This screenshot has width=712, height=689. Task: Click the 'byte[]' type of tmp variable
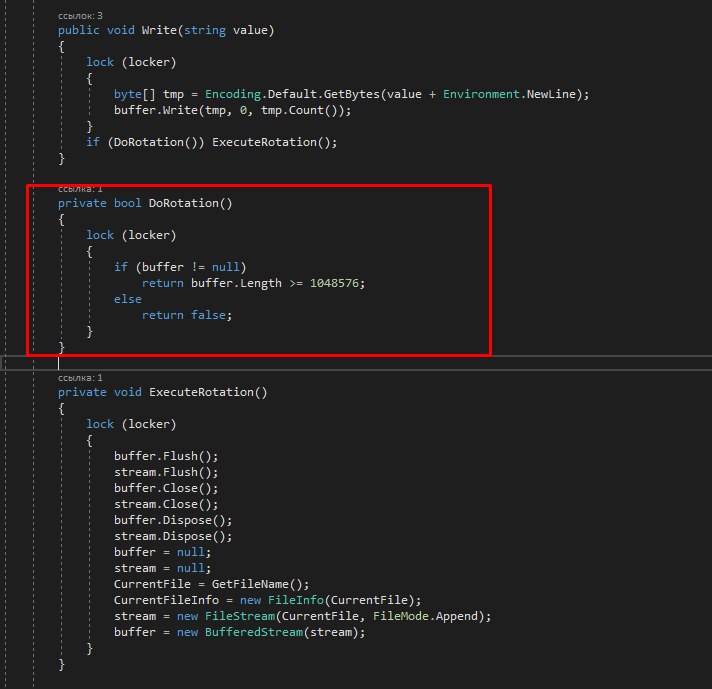tap(135, 94)
